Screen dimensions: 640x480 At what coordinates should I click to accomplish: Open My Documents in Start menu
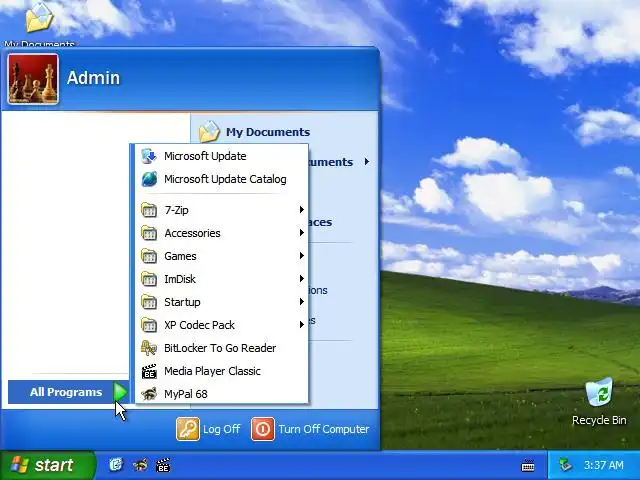268,132
